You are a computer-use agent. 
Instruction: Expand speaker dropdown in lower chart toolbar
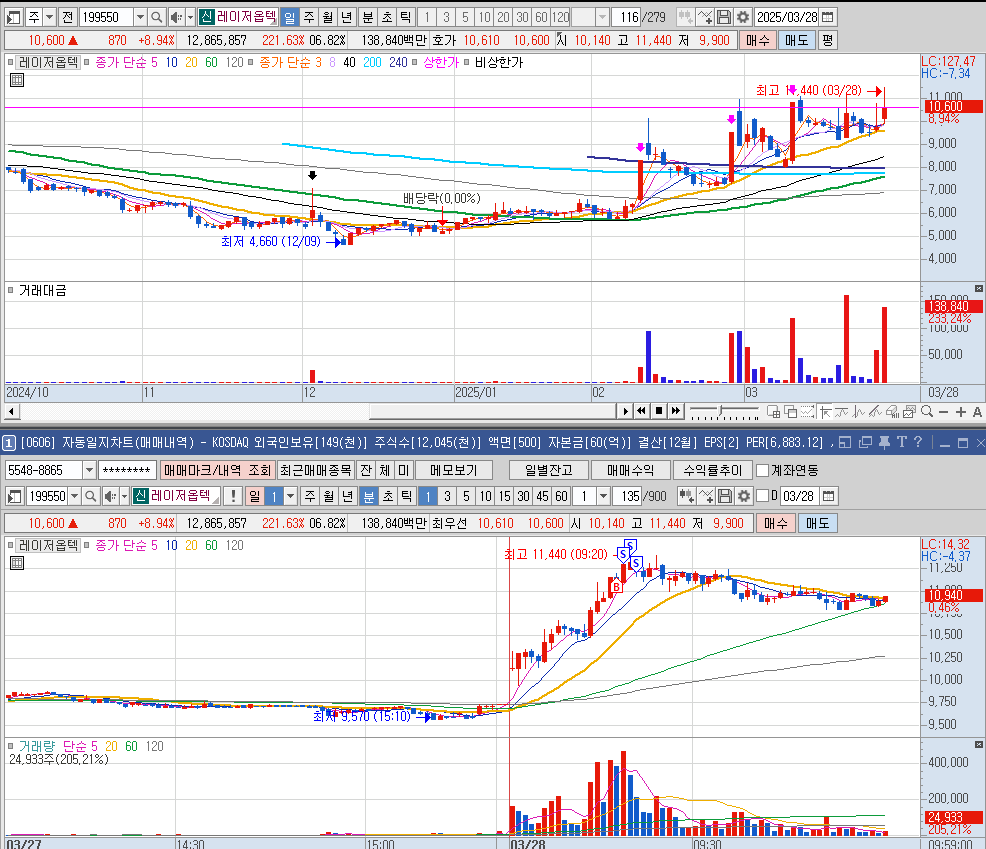point(124,496)
